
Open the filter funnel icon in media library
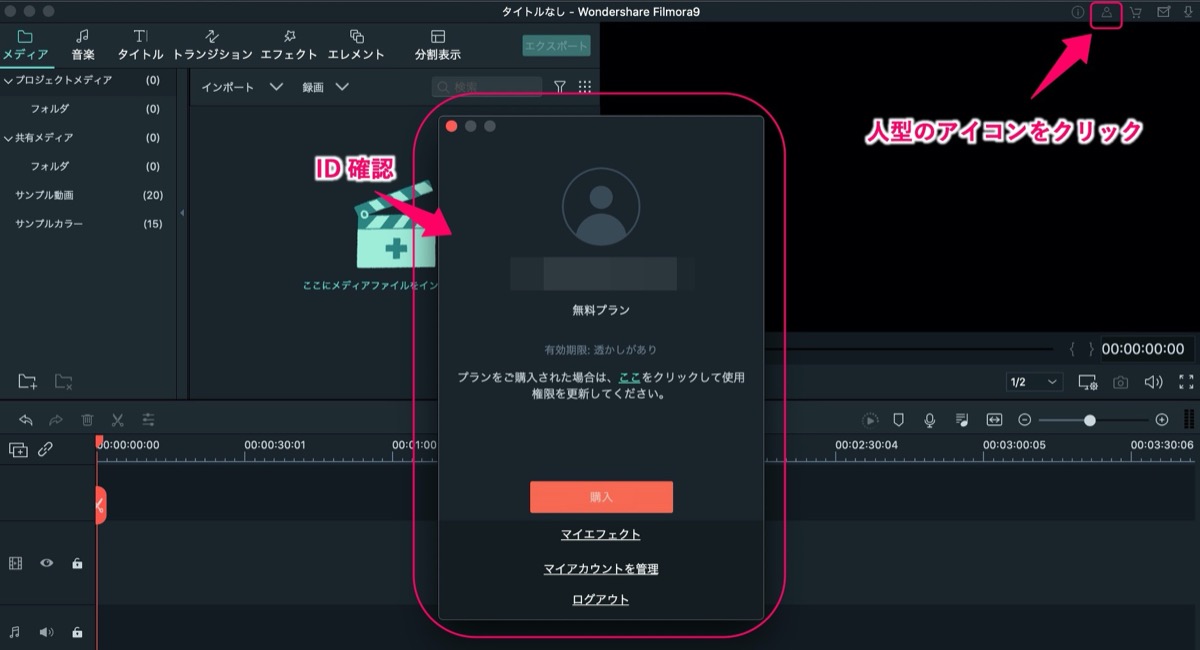coord(560,87)
